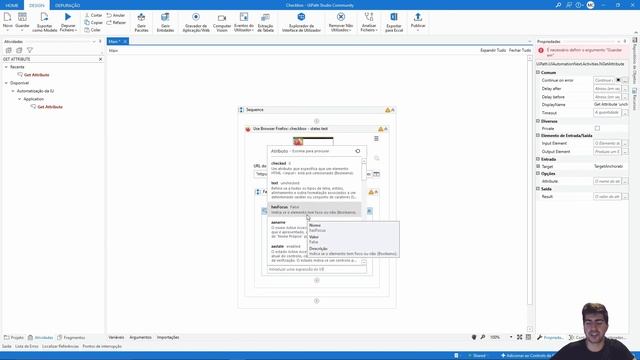Click the ribbon search magnifier icon
Image resolution: width=640 pixels, height=360 pixels.
[x=558, y=5]
